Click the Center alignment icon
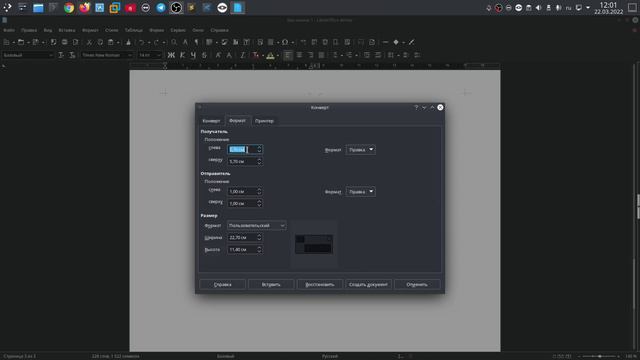This screenshot has height=360, width=640. click(299, 55)
